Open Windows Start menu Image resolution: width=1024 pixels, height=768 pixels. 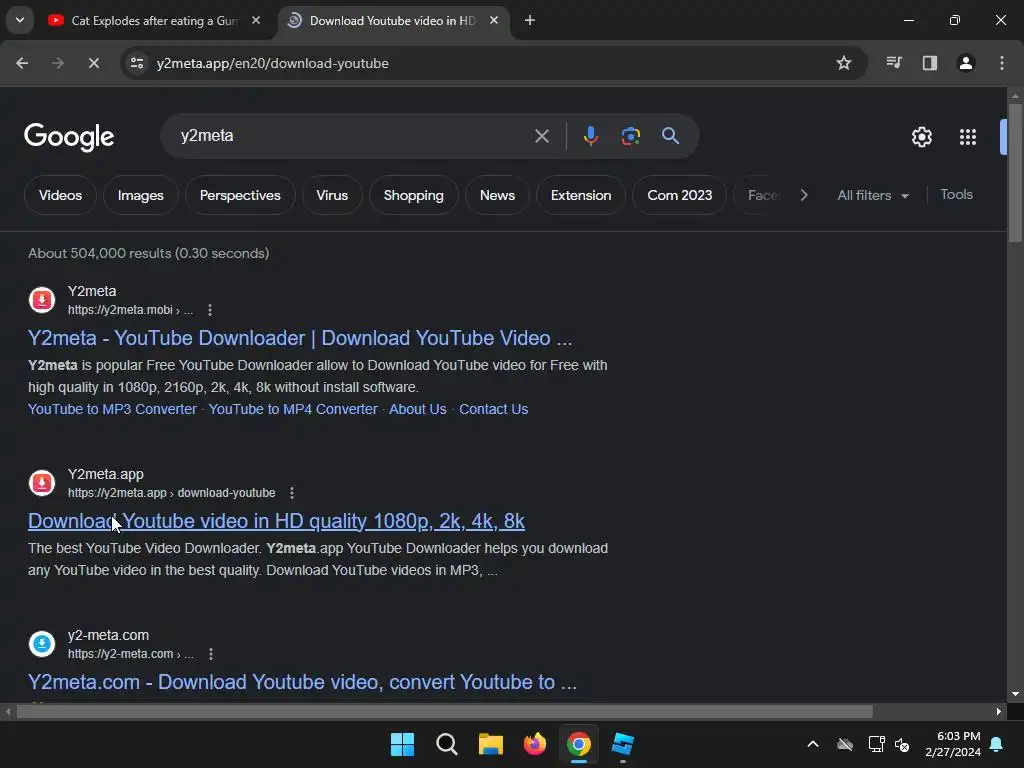(x=402, y=744)
